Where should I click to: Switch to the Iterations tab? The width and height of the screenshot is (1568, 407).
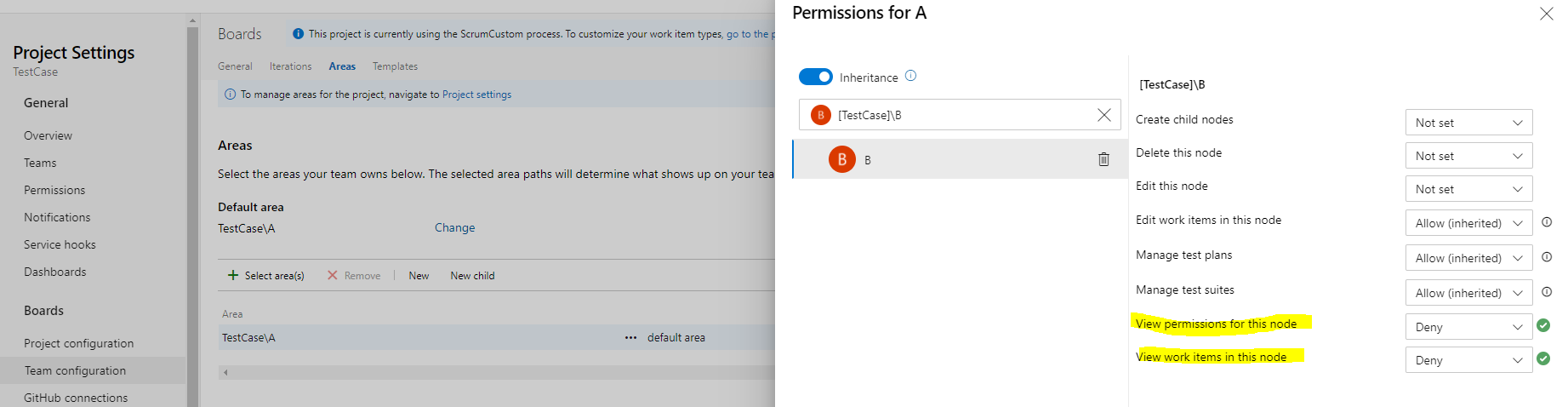tap(290, 66)
